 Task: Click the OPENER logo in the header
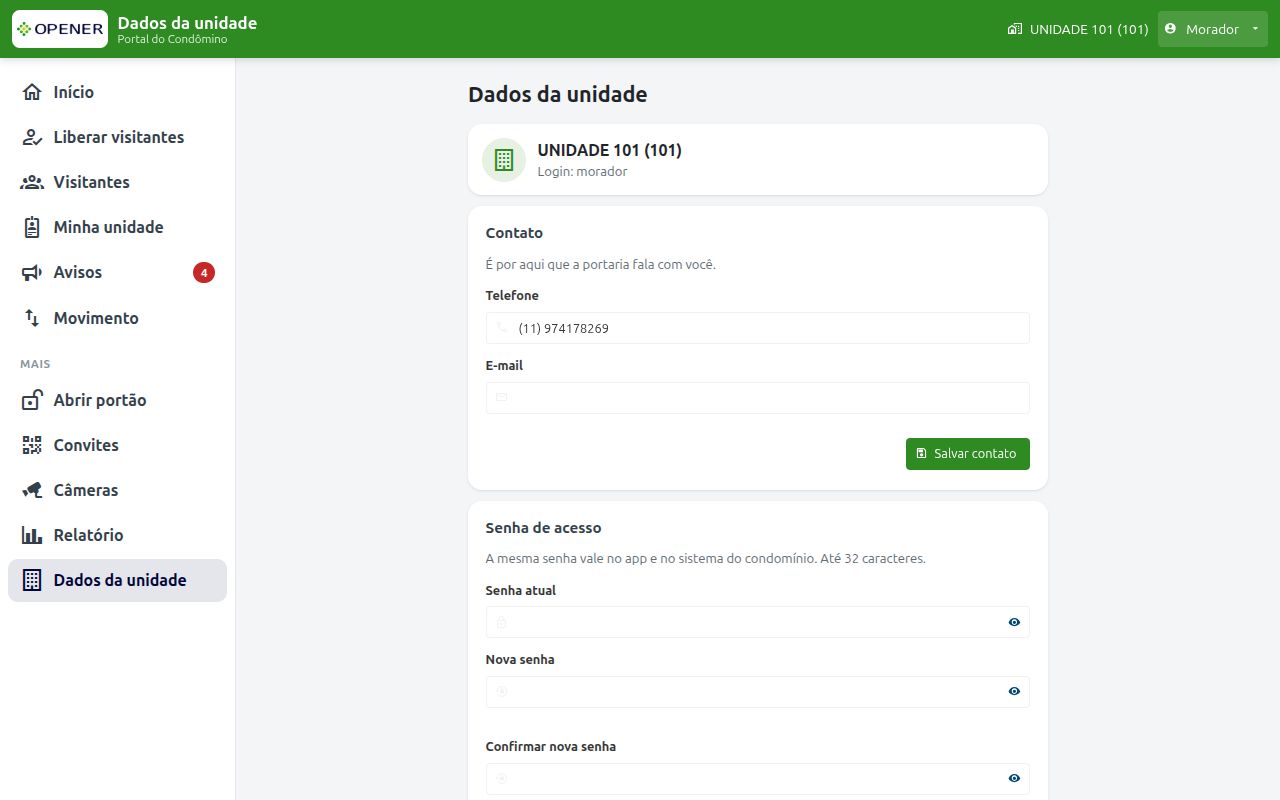[60, 29]
